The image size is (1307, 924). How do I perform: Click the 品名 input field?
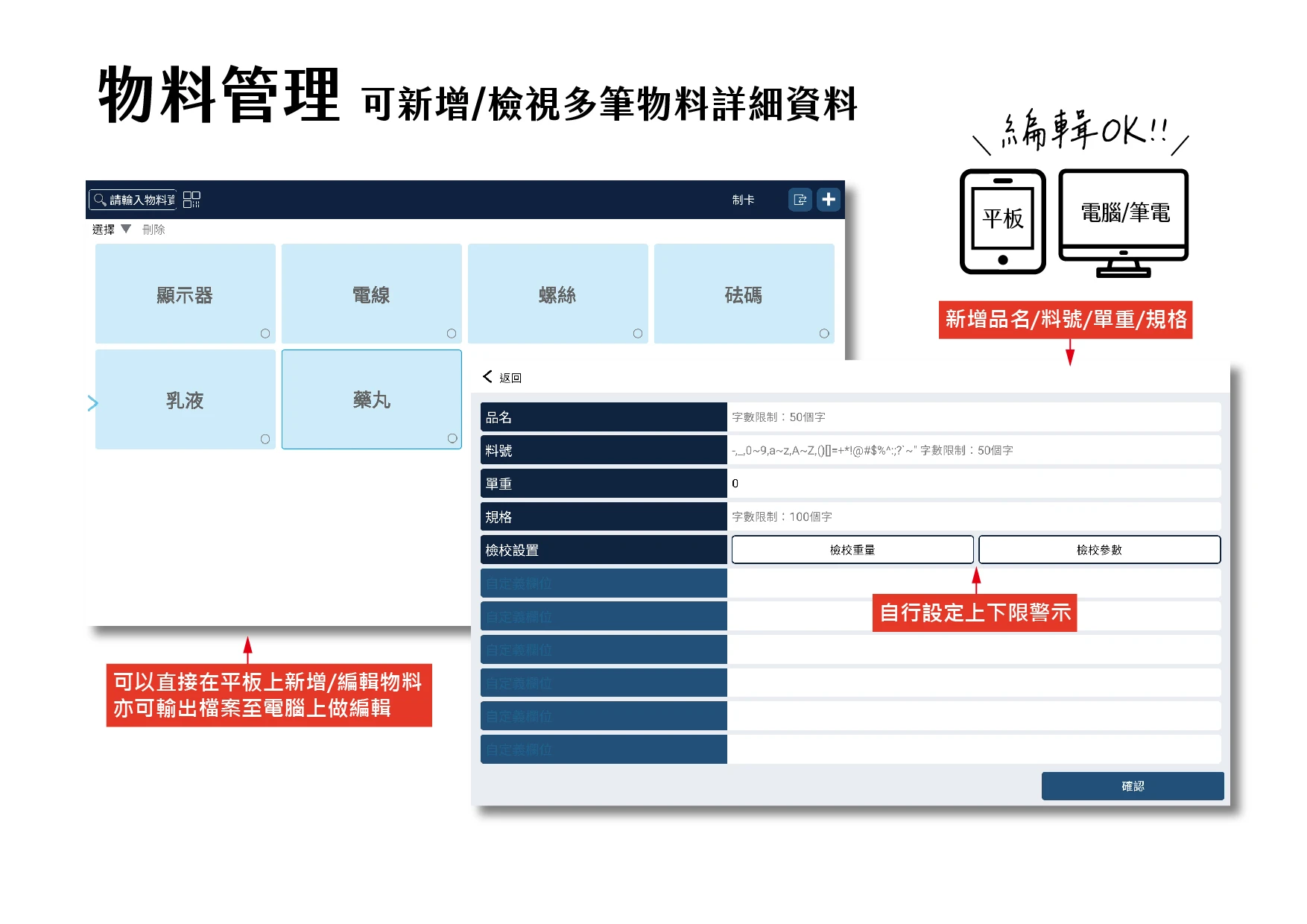(x=974, y=417)
